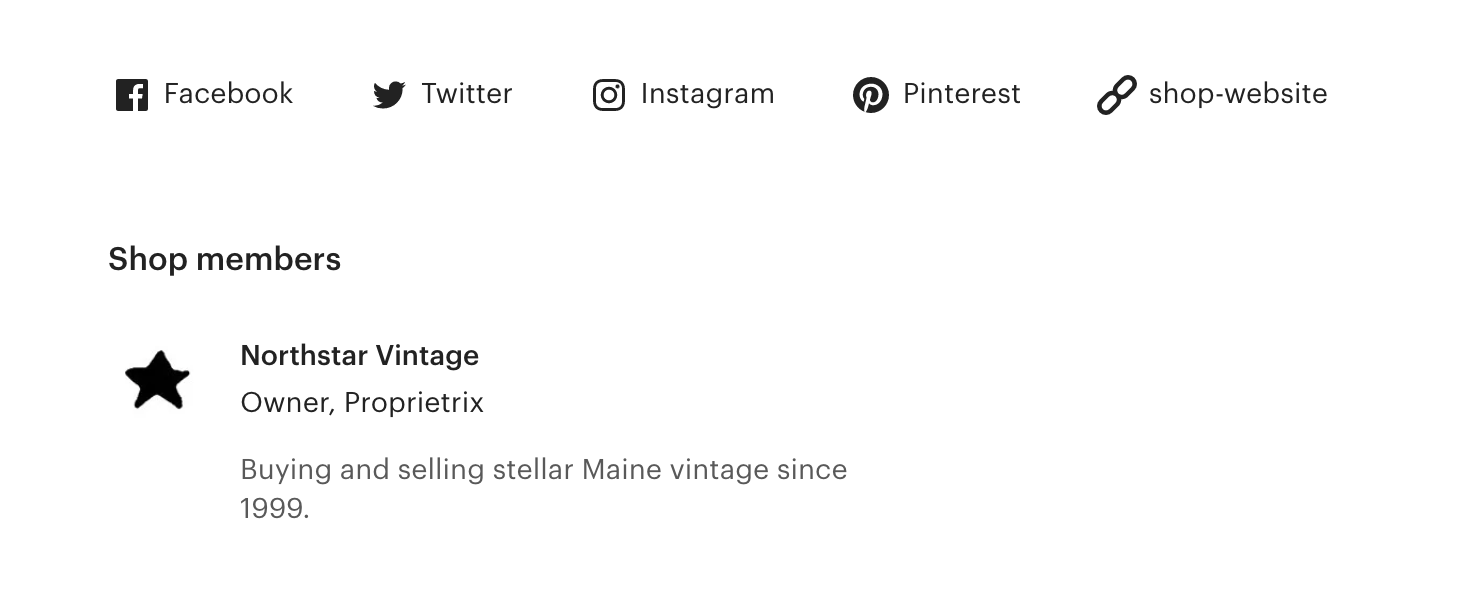
Task: Click the bio line starting with Buying
Action: [x=543, y=469]
